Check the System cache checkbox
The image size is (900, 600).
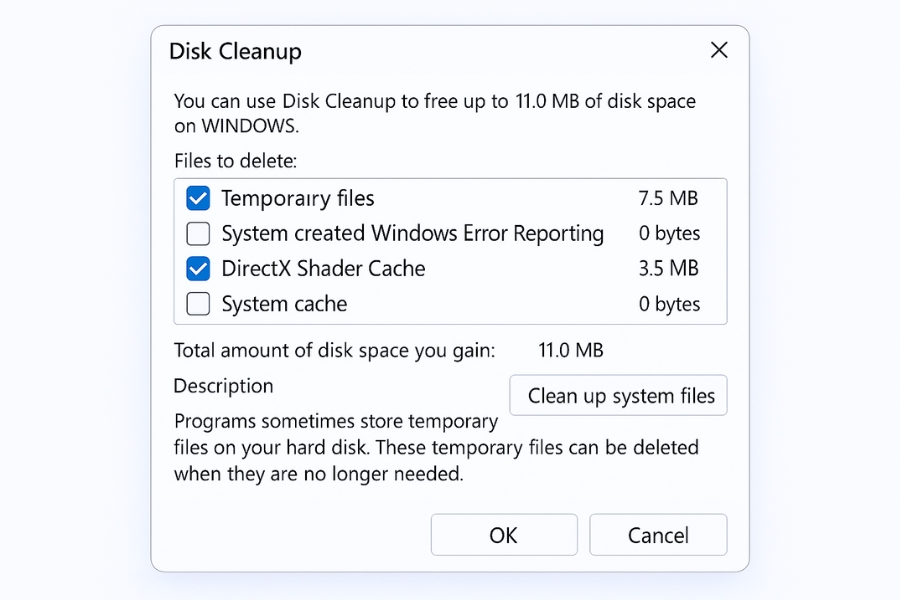197,303
